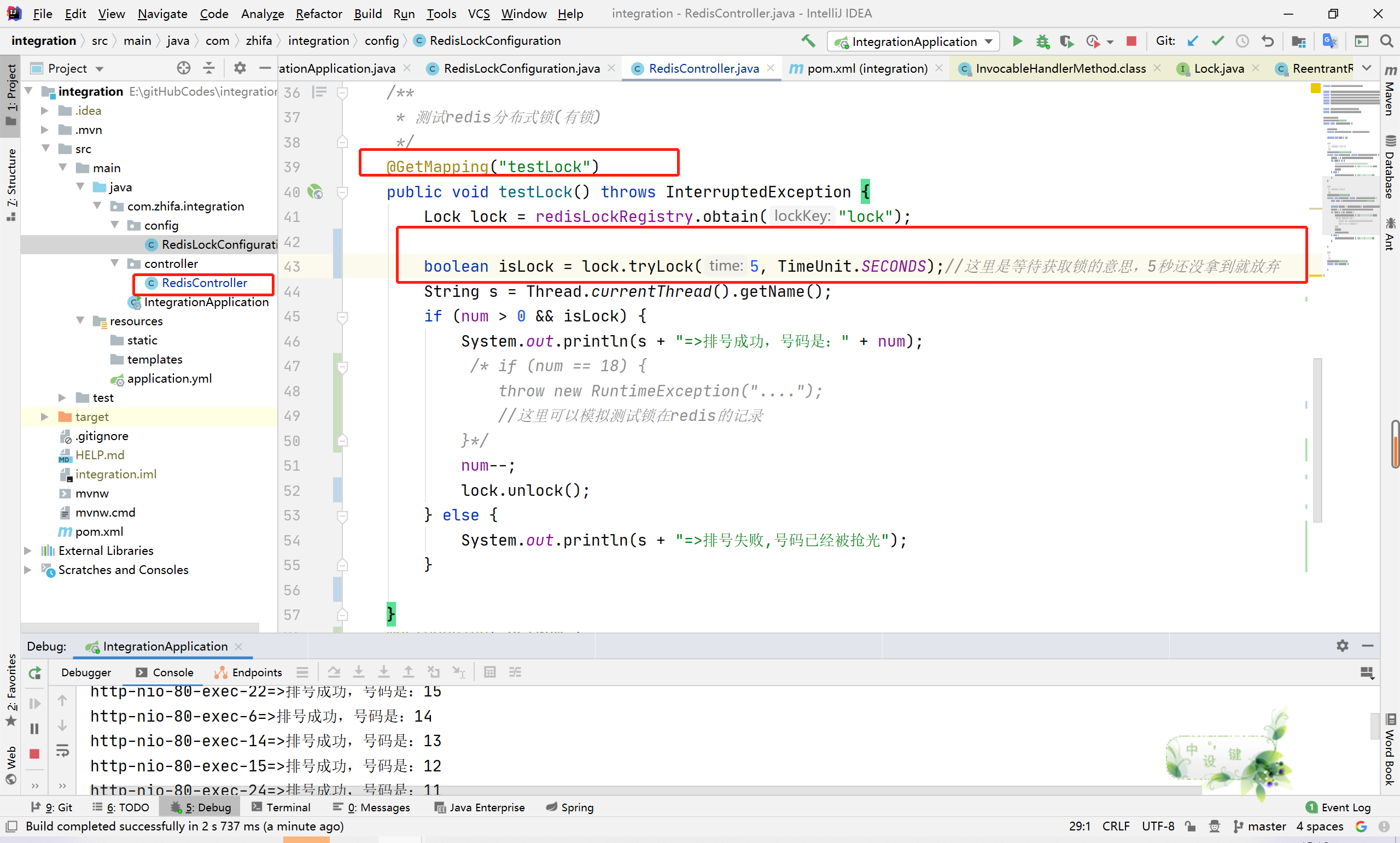Click the Build project hammer icon
1400x843 pixels.
[x=807, y=41]
